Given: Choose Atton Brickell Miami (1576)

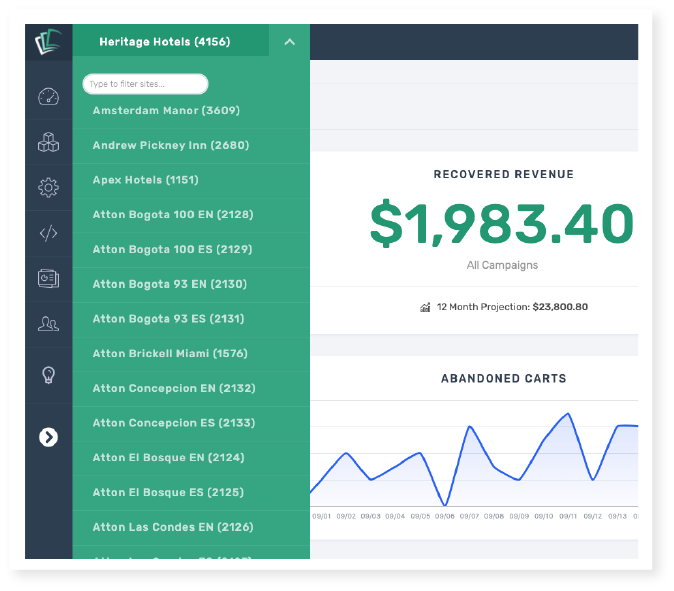Looking at the screenshot, I should click(x=170, y=353).
